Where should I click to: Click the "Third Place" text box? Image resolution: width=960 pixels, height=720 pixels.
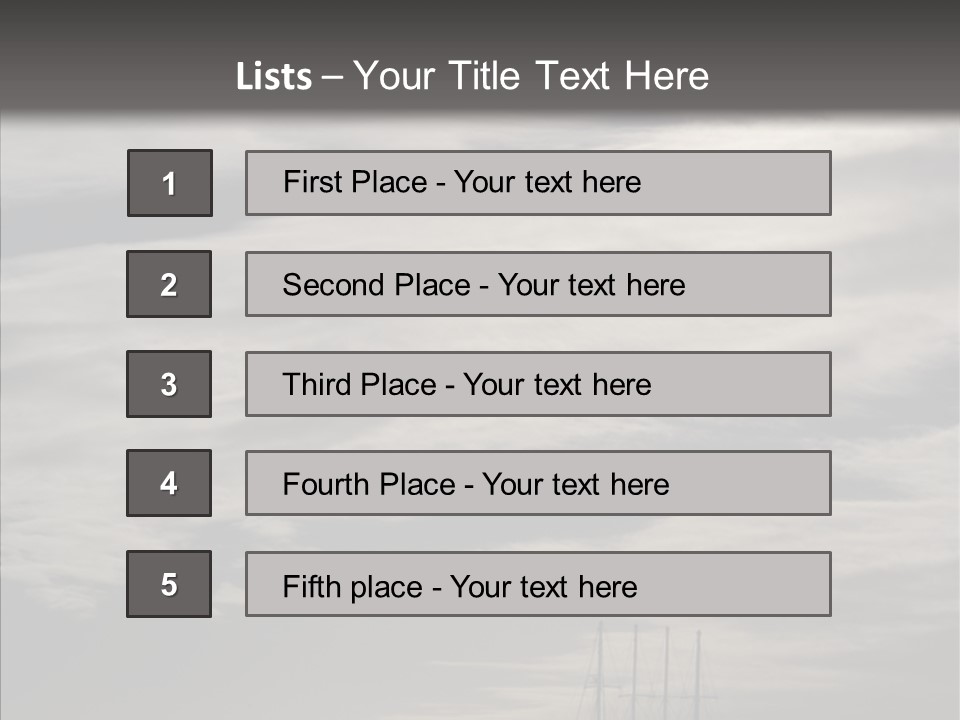(x=538, y=384)
